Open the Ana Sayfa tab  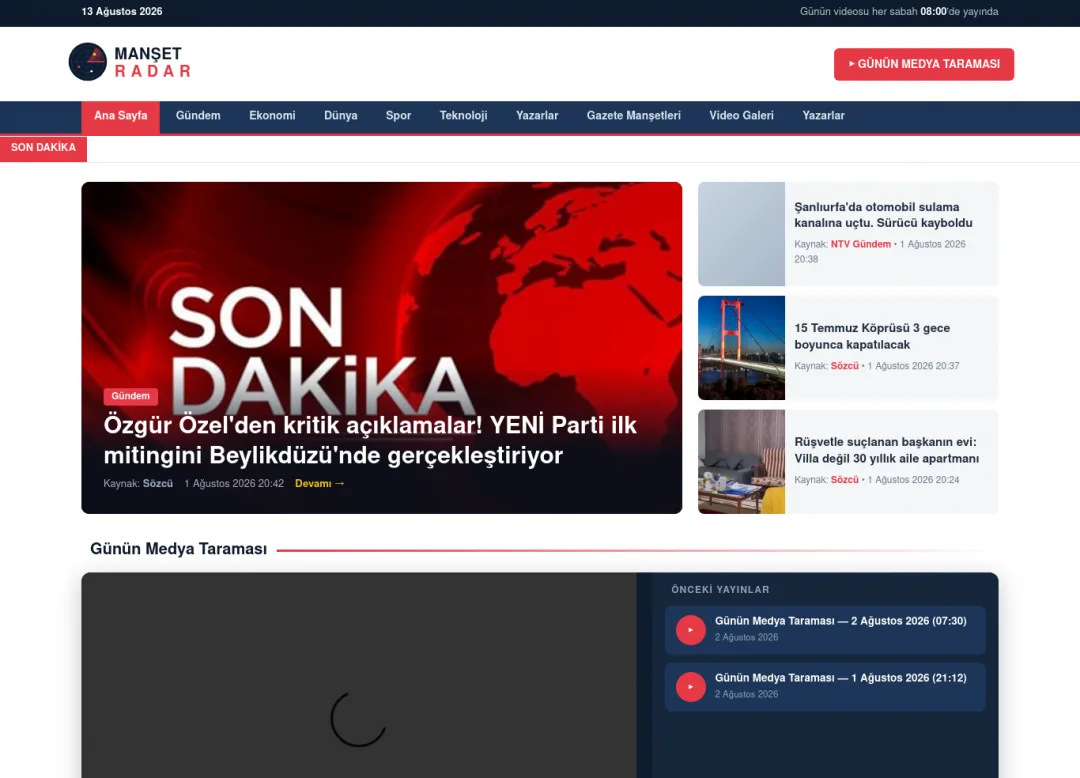click(121, 116)
